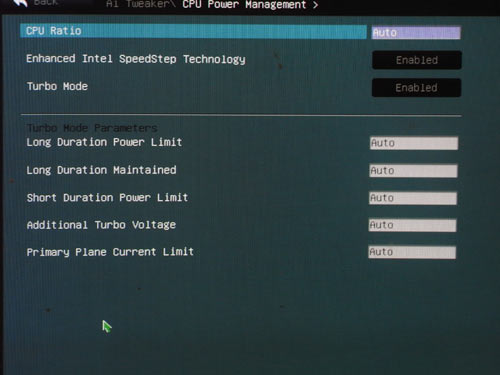500x375 pixels.
Task: Click Turbo Mode Parameters heading
Action: click(x=92, y=128)
